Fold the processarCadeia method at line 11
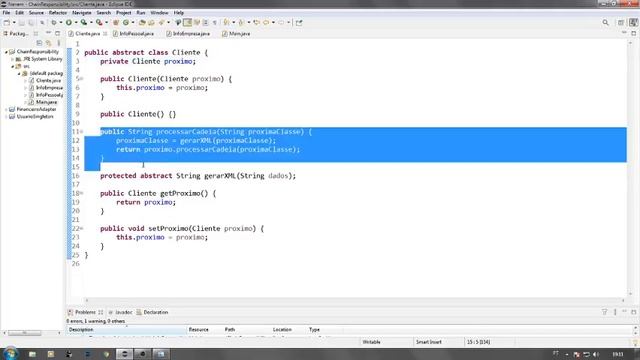Screen dimensions: 640x360 82,131
